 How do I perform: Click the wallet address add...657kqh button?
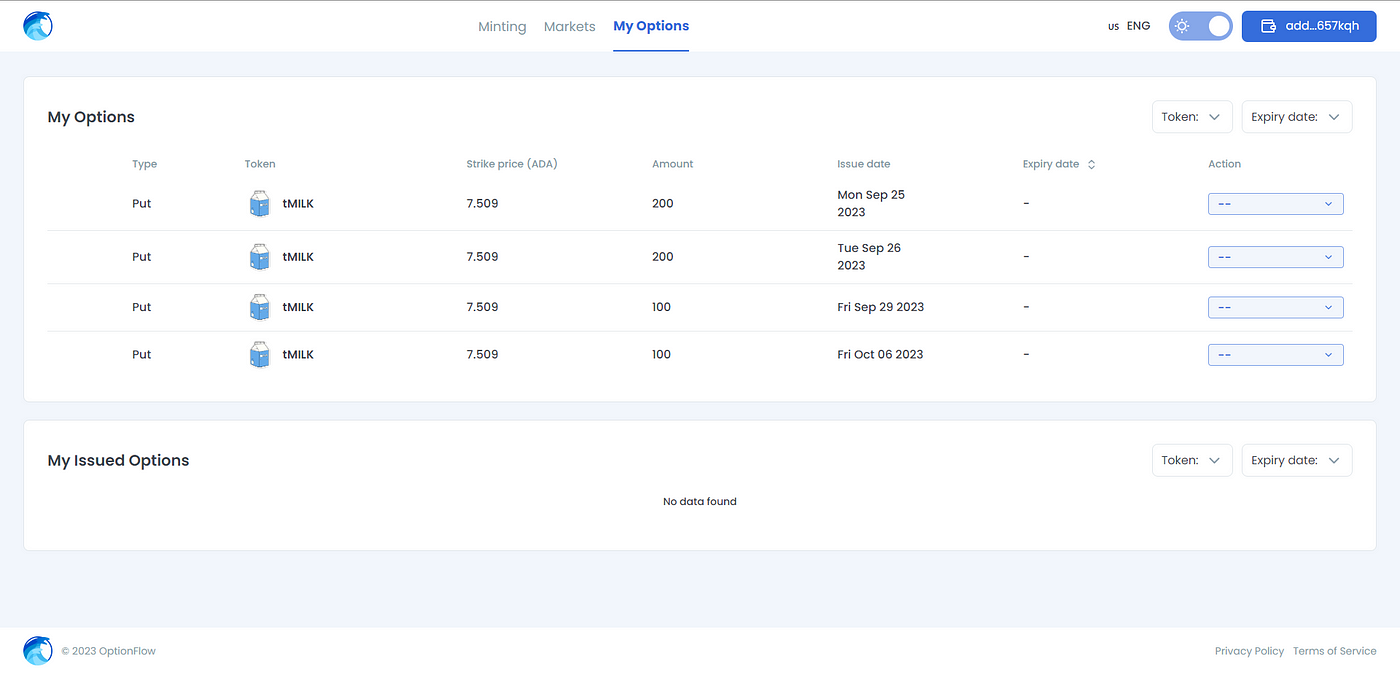tap(1309, 26)
